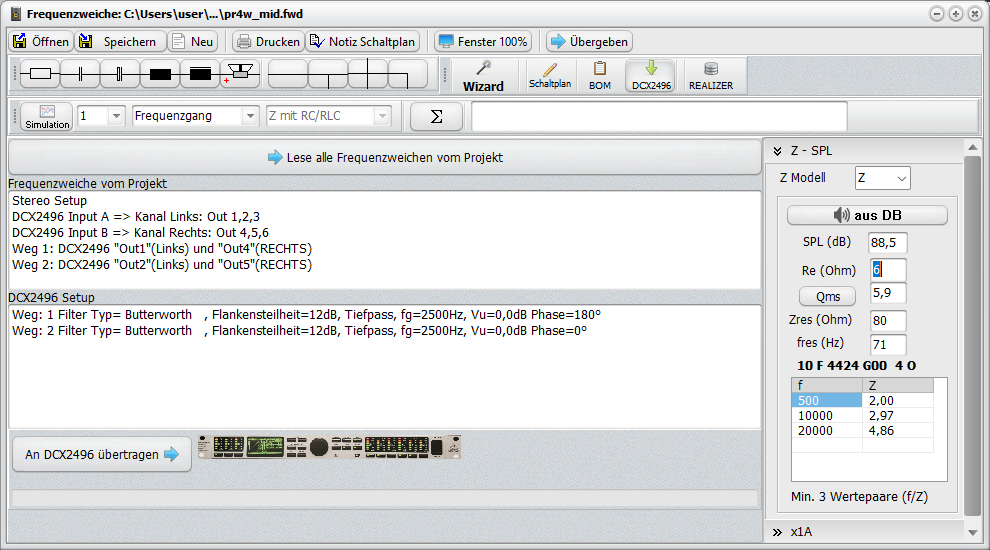Click the DCX2496 device image
This screenshot has width=990, height=550.
(x=329, y=446)
